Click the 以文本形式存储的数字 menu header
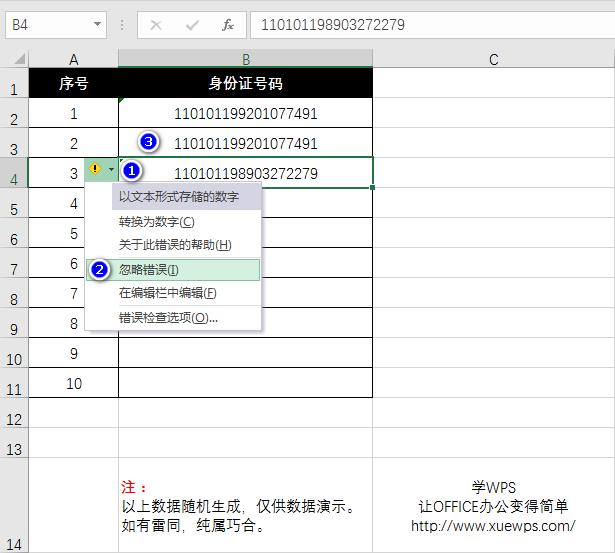This screenshot has width=615, height=553. [x=187, y=196]
